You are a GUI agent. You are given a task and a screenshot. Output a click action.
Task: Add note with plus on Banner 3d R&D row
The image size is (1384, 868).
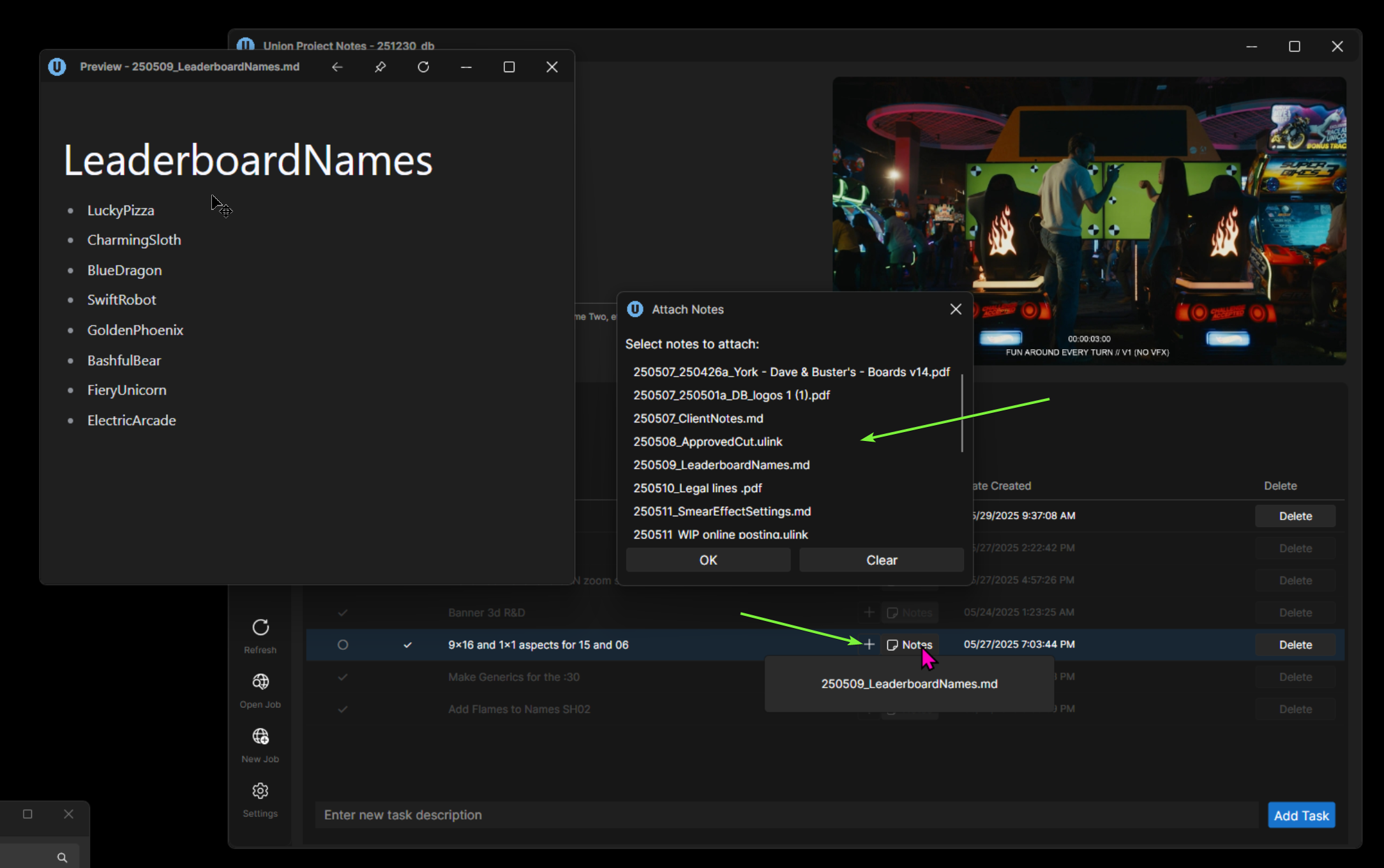[x=869, y=613]
